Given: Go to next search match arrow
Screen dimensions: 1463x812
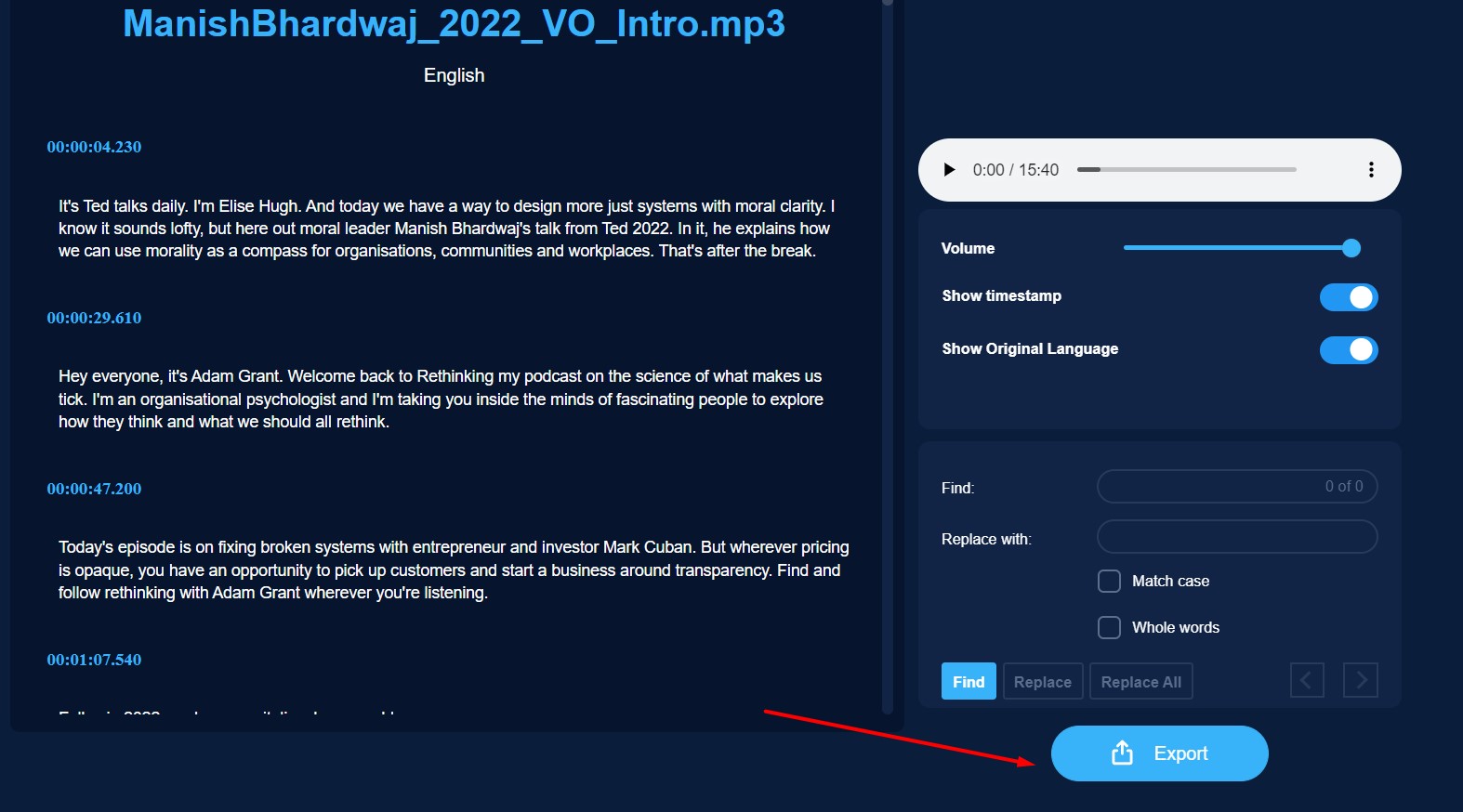Looking at the screenshot, I should (1361, 681).
